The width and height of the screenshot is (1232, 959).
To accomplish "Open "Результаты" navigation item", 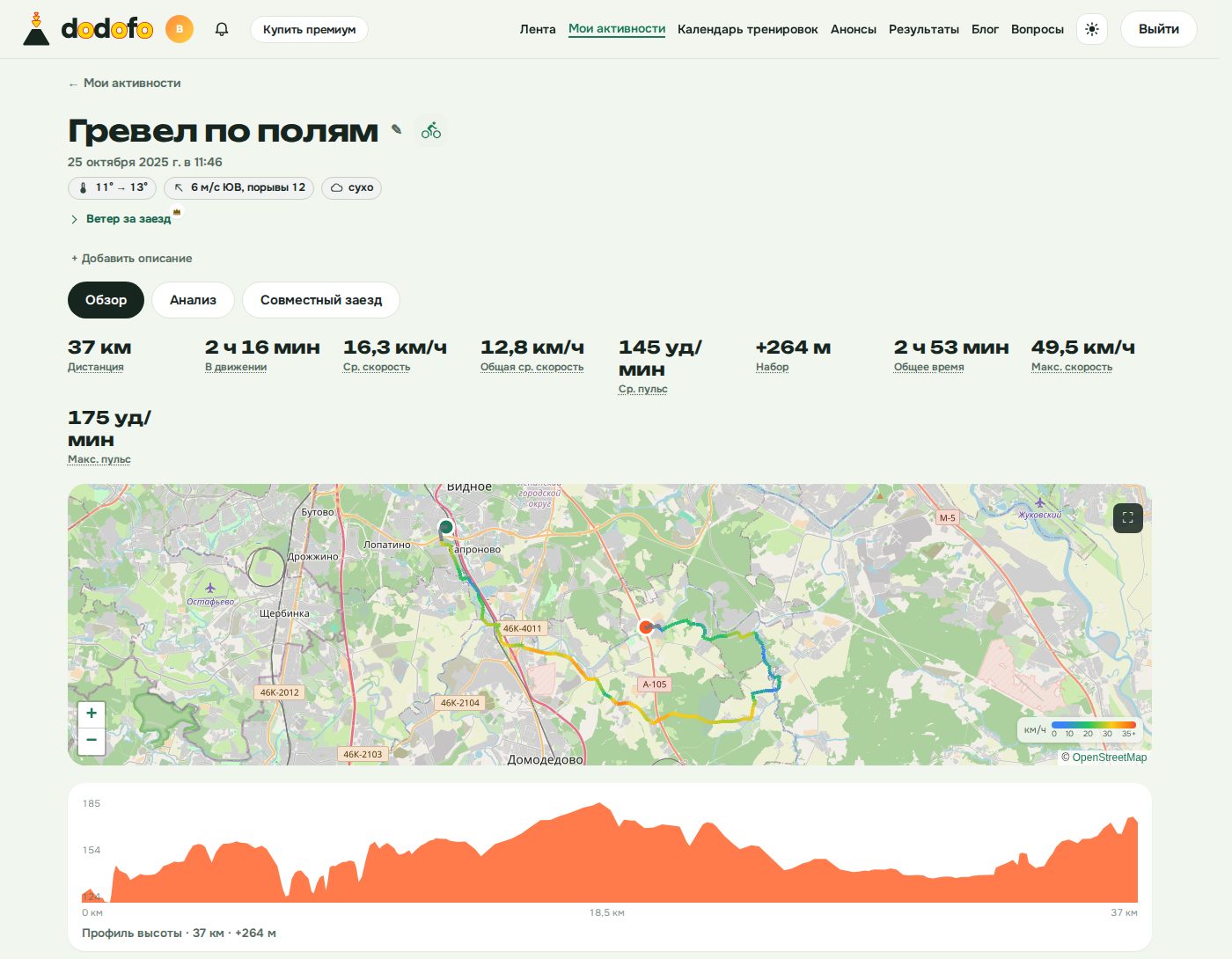I will tap(924, 29).
